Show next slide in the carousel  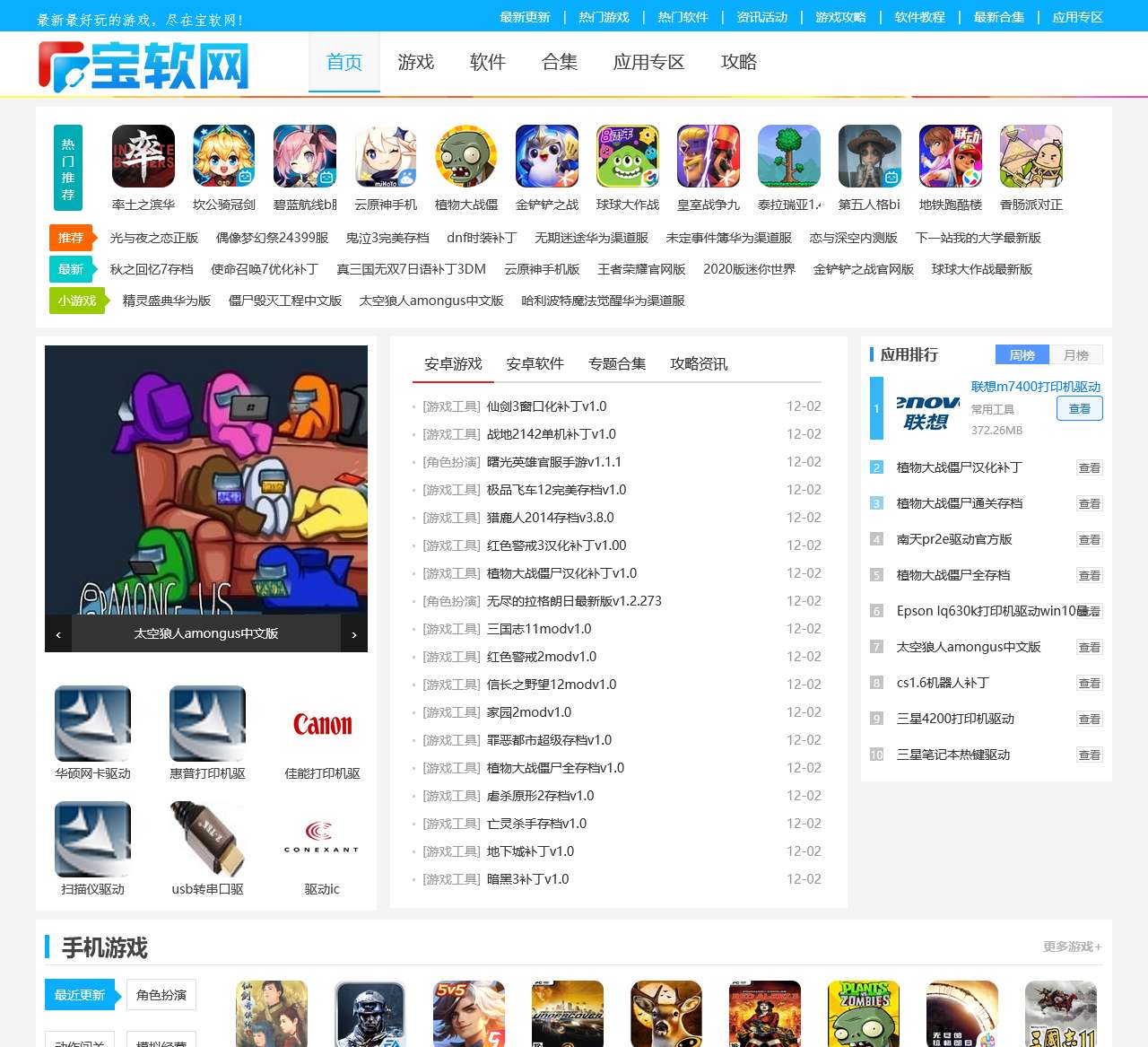coord(354,634)
